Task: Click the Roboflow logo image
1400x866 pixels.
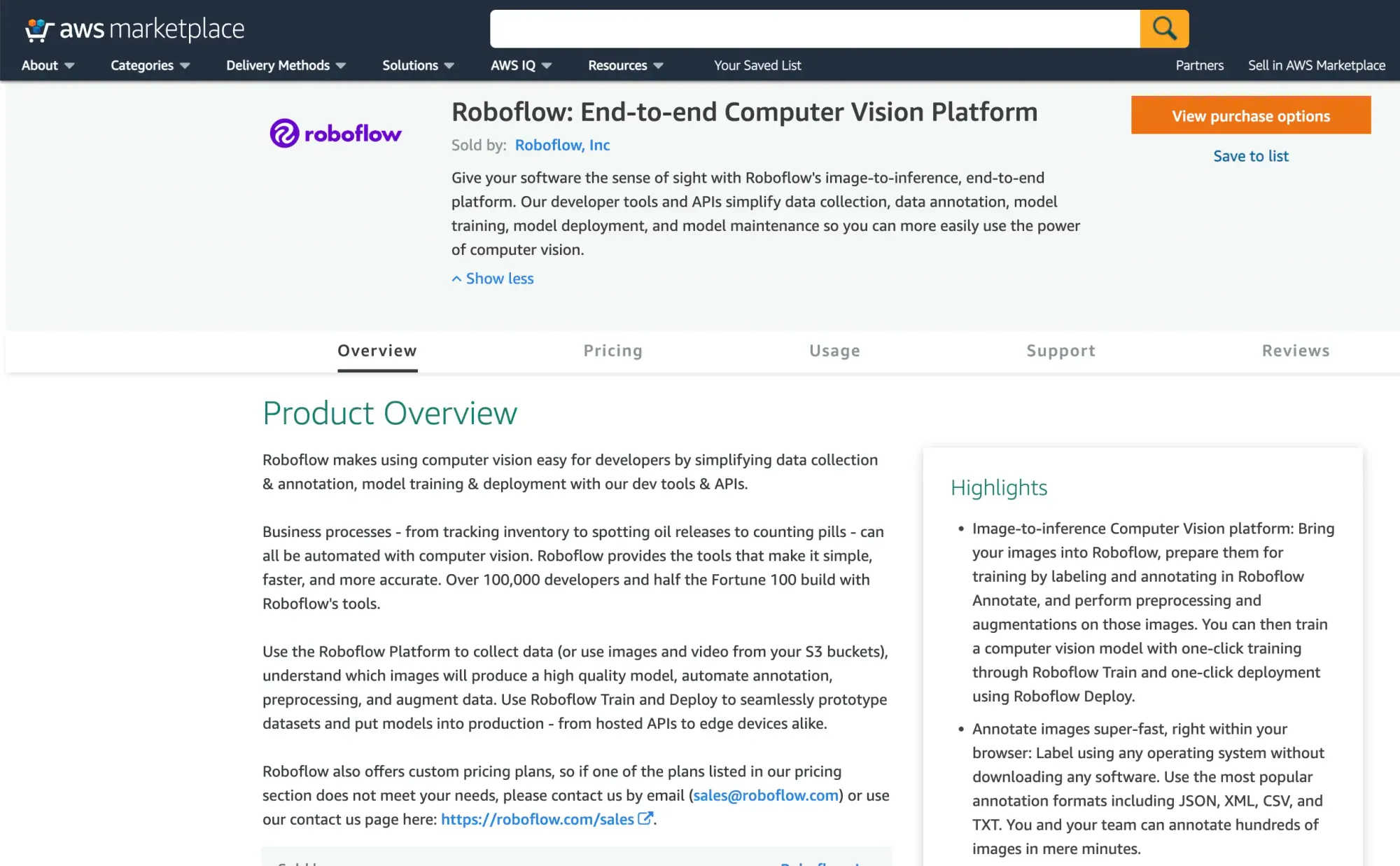Action: coord(335,133)
